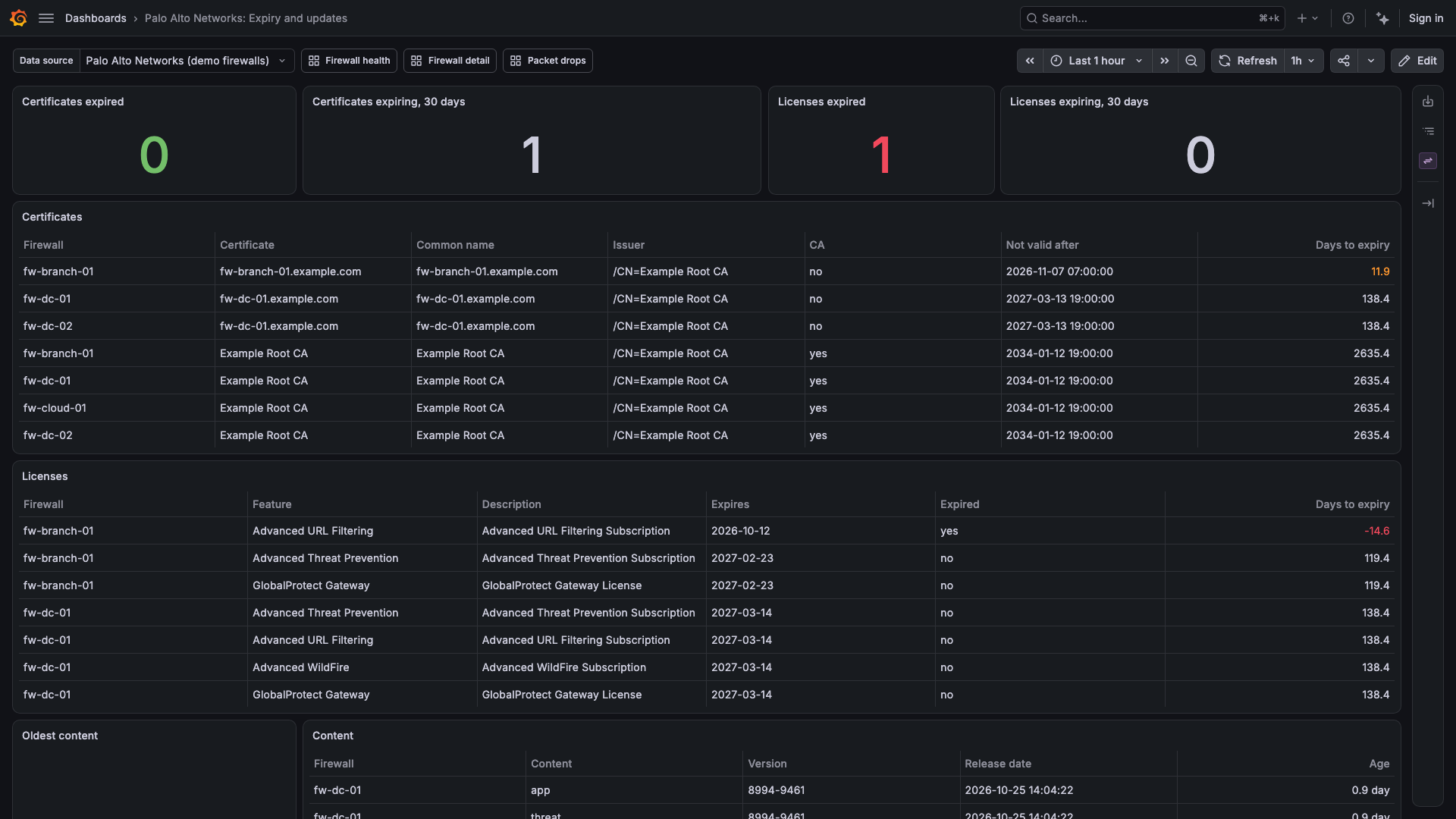The image size is (1456, 819).
Task: Expand the 1h refresh interval dropdown
Action: coord(1303,61)
